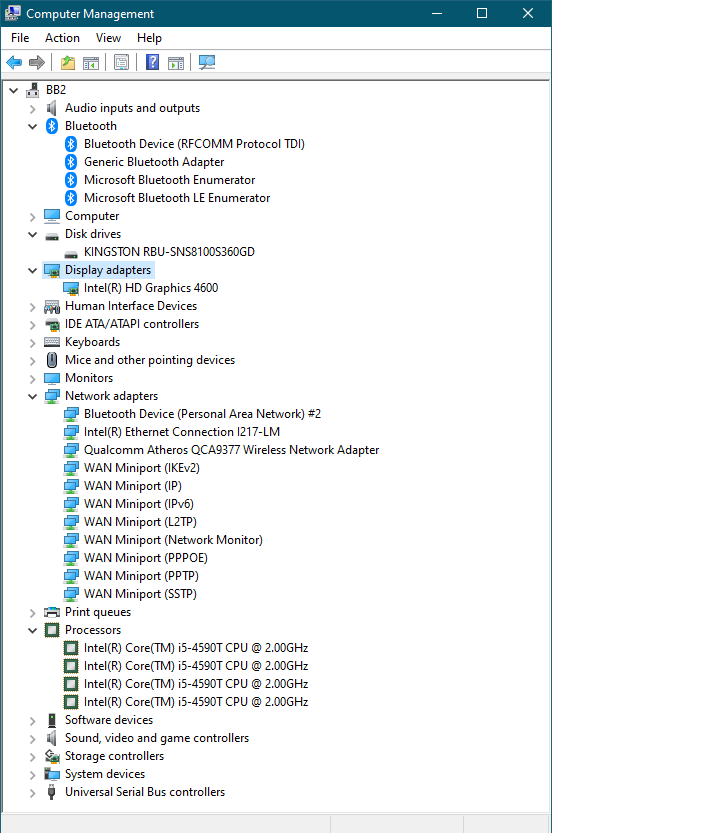This screenshot has height=833, width=715.
Task: Select WAN Miniport (IPv6)
Action: tap(139, 504)
